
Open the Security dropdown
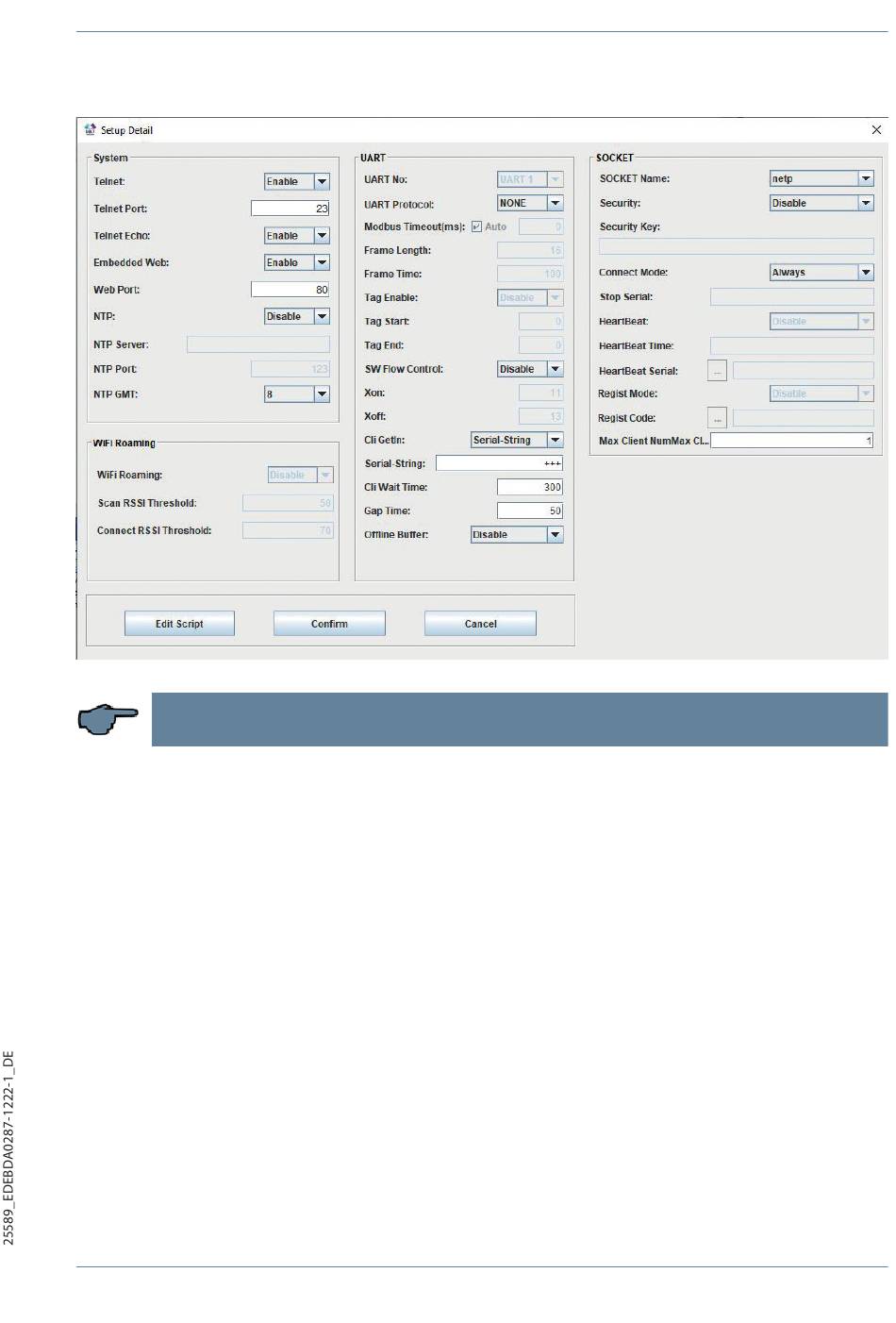821,203
